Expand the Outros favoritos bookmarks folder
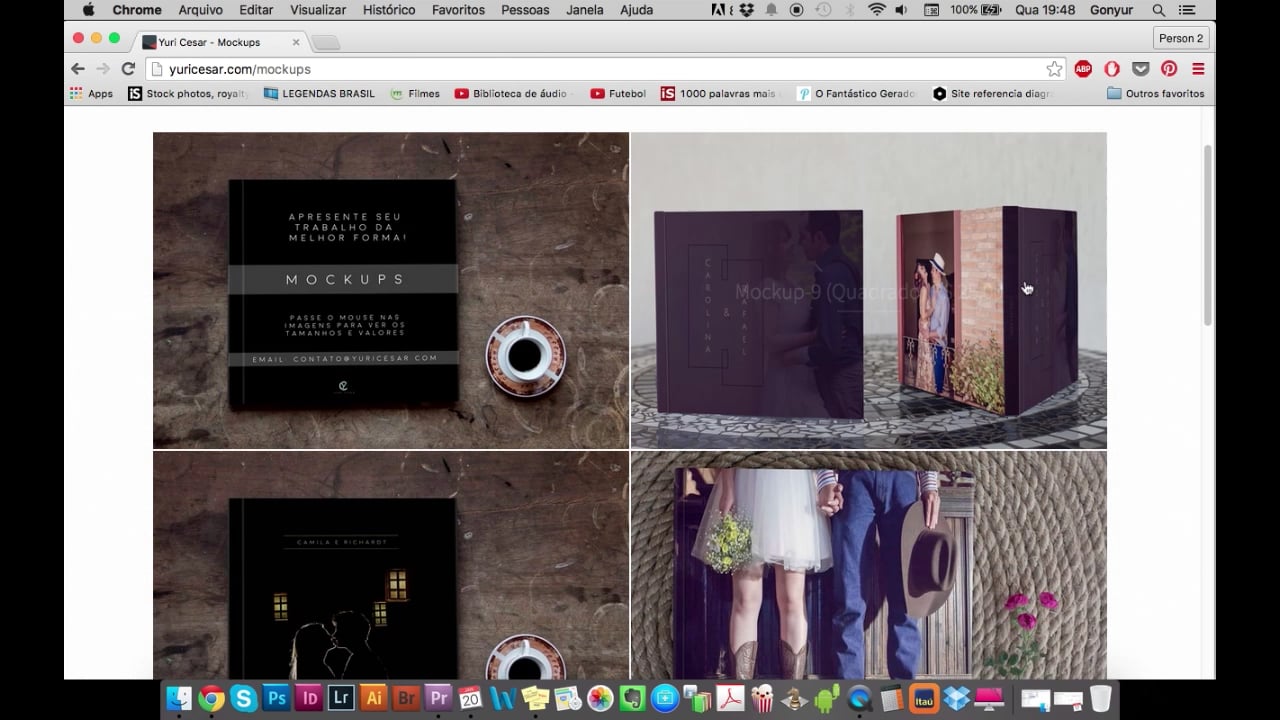The height and width of the screenshot is (720, 1280). point(1155,94)
